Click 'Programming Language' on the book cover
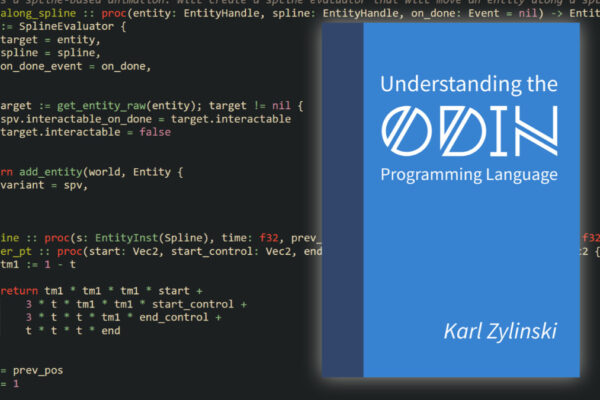The width and height of the screenshot is (600, 400). click(469, 175)
